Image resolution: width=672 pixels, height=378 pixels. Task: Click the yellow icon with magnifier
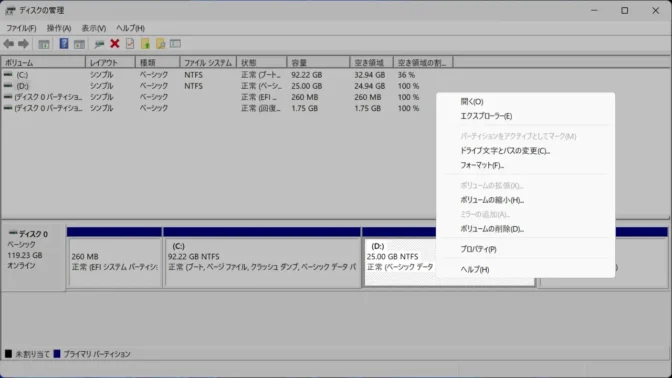tap(161, 43)
